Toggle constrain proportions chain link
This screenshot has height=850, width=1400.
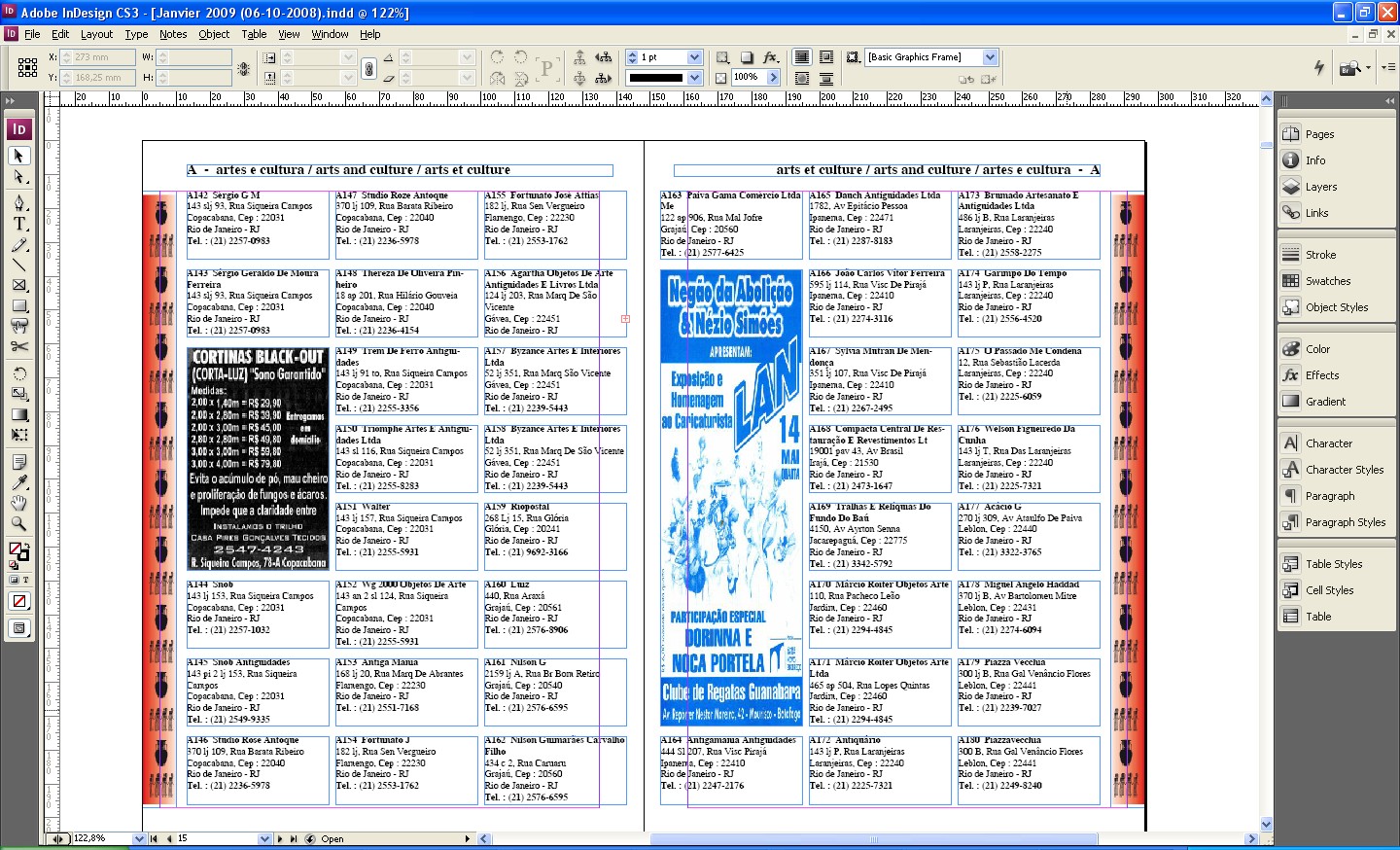click(368, 68)
